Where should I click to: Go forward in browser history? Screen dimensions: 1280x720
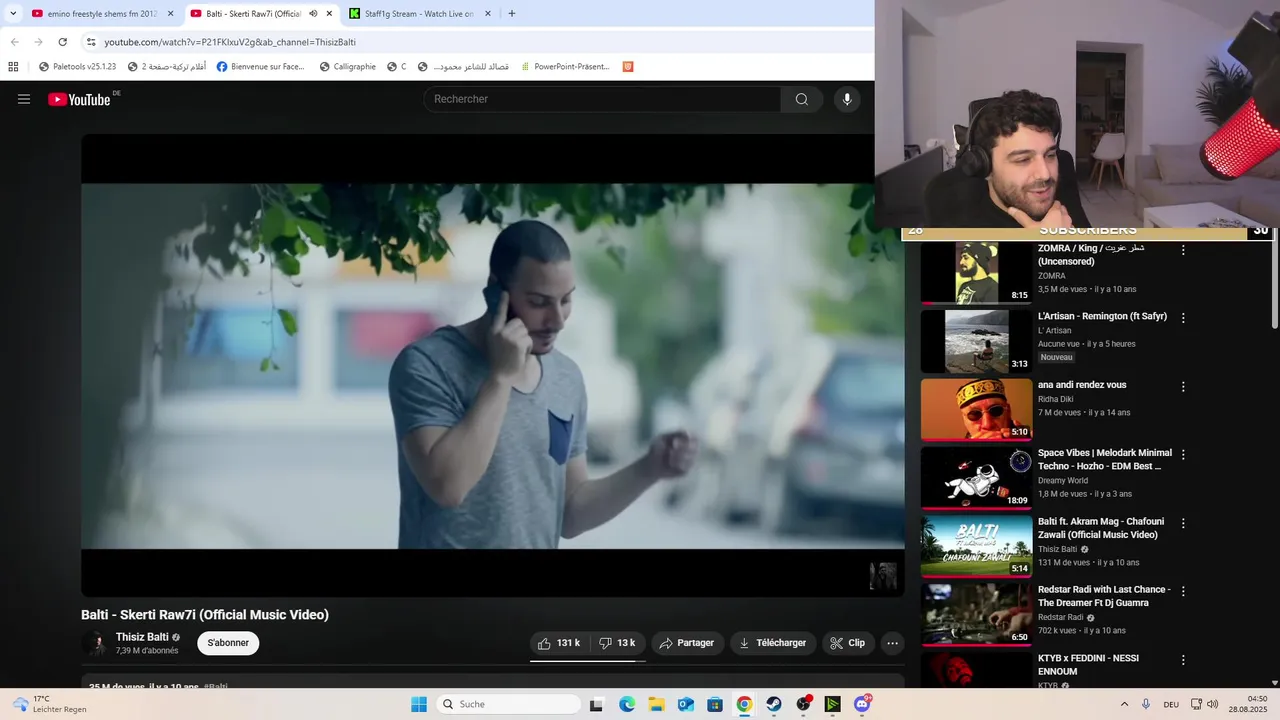pos(38,42)
